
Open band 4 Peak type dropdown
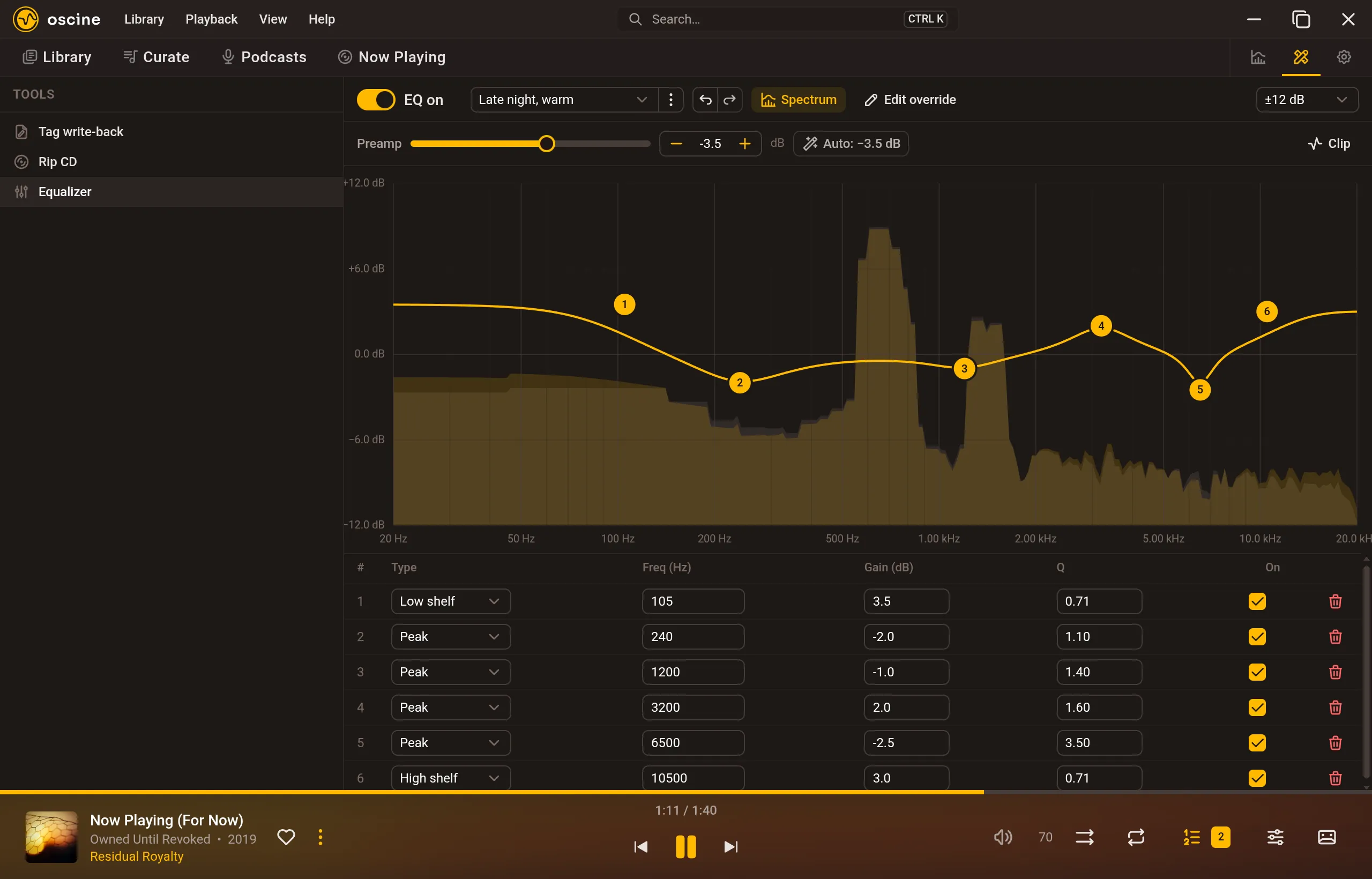click(x=450, y=708)
